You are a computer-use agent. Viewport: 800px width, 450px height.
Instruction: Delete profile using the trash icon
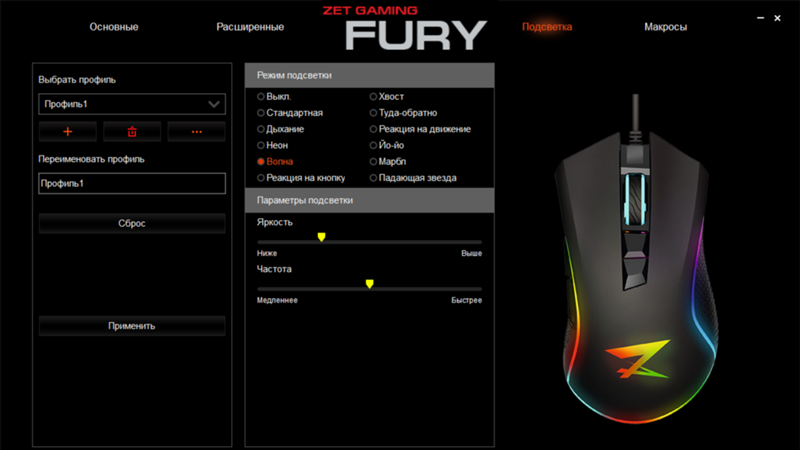tap(132, 132)
